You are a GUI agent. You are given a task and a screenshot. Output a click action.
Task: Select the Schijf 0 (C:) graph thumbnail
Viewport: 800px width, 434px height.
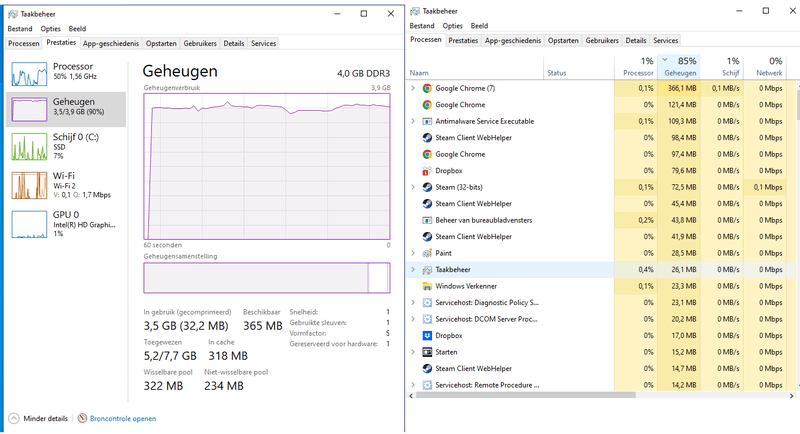pos(29,147)
